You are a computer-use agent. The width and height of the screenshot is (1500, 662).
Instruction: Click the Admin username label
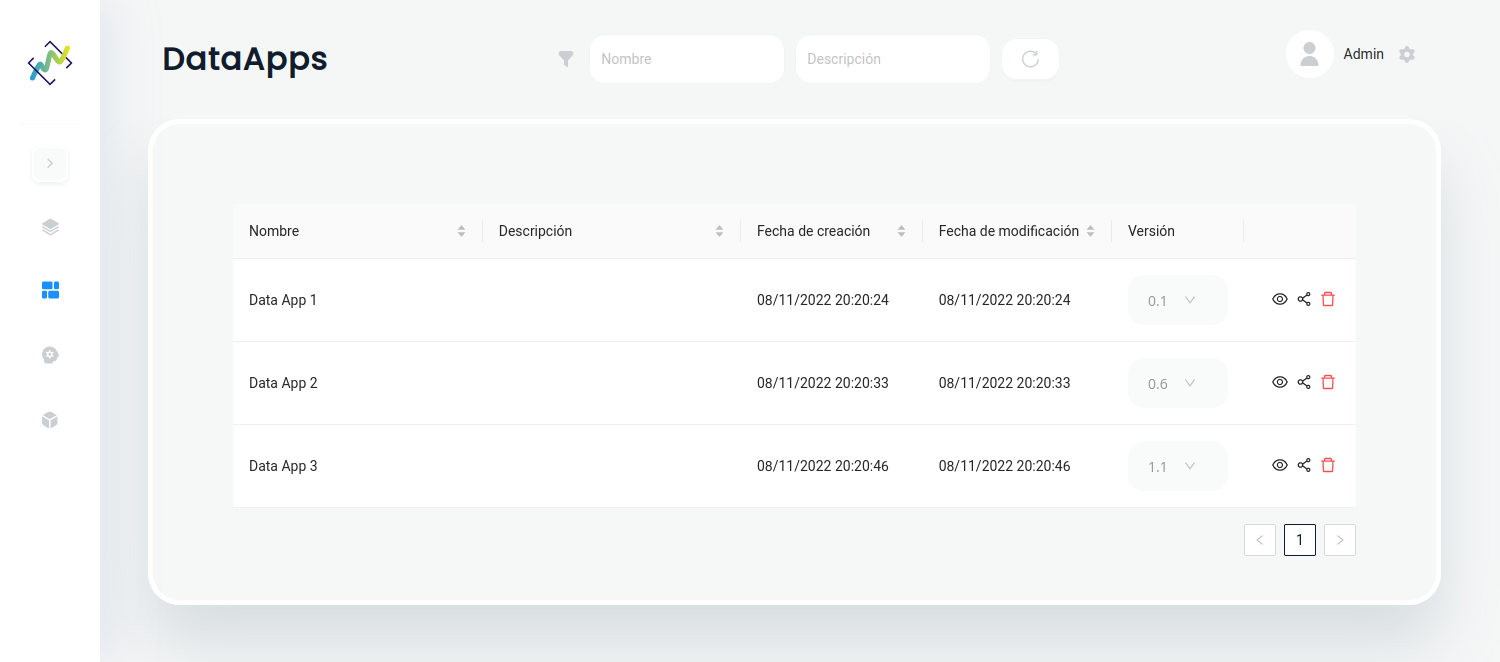point(1363,54)
